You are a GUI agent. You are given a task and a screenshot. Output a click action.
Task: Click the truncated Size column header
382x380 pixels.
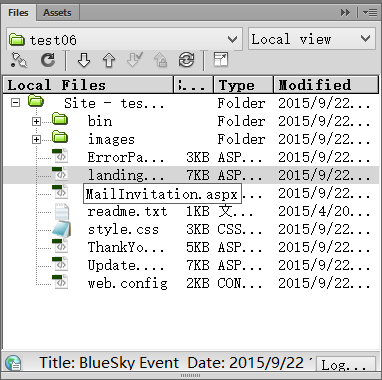193,85
